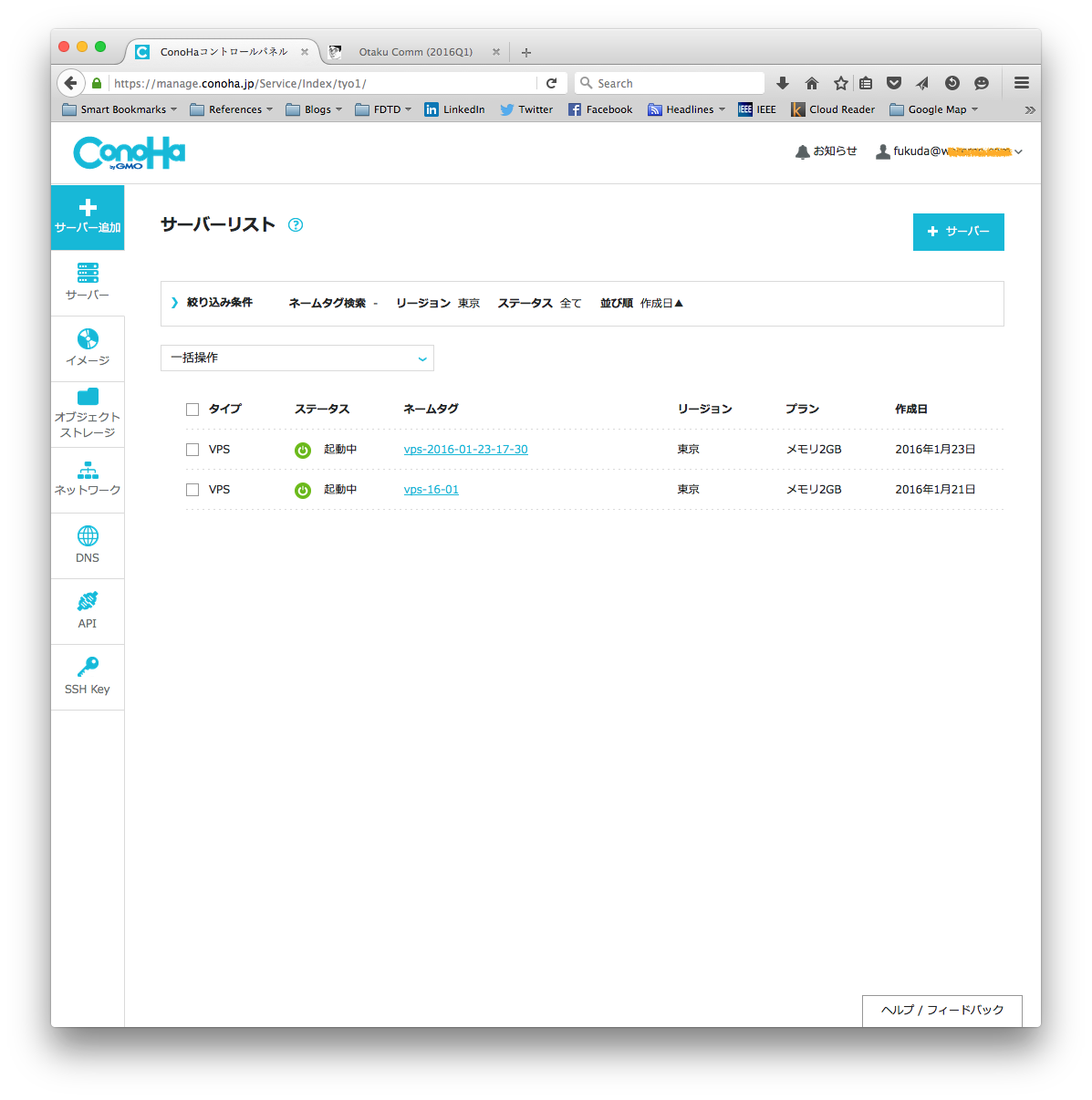Image resolution: width=1092 pixels, height=1100 pixels.
Task: Toggle the select-all checkbox in table header
Action: click(192, 410)
